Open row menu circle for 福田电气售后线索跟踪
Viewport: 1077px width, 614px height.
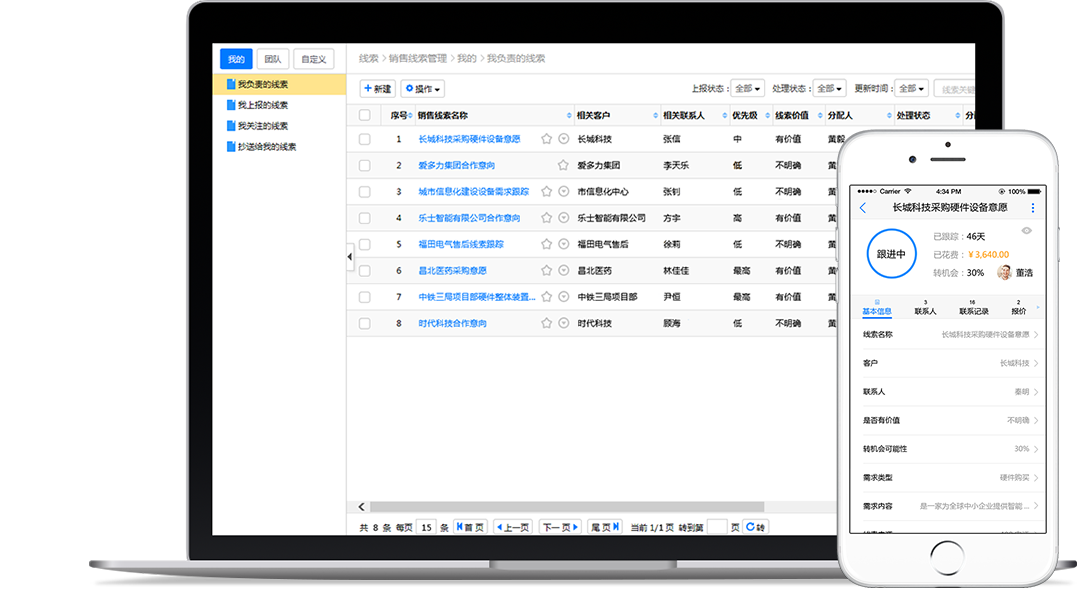(x=564, y=244)
